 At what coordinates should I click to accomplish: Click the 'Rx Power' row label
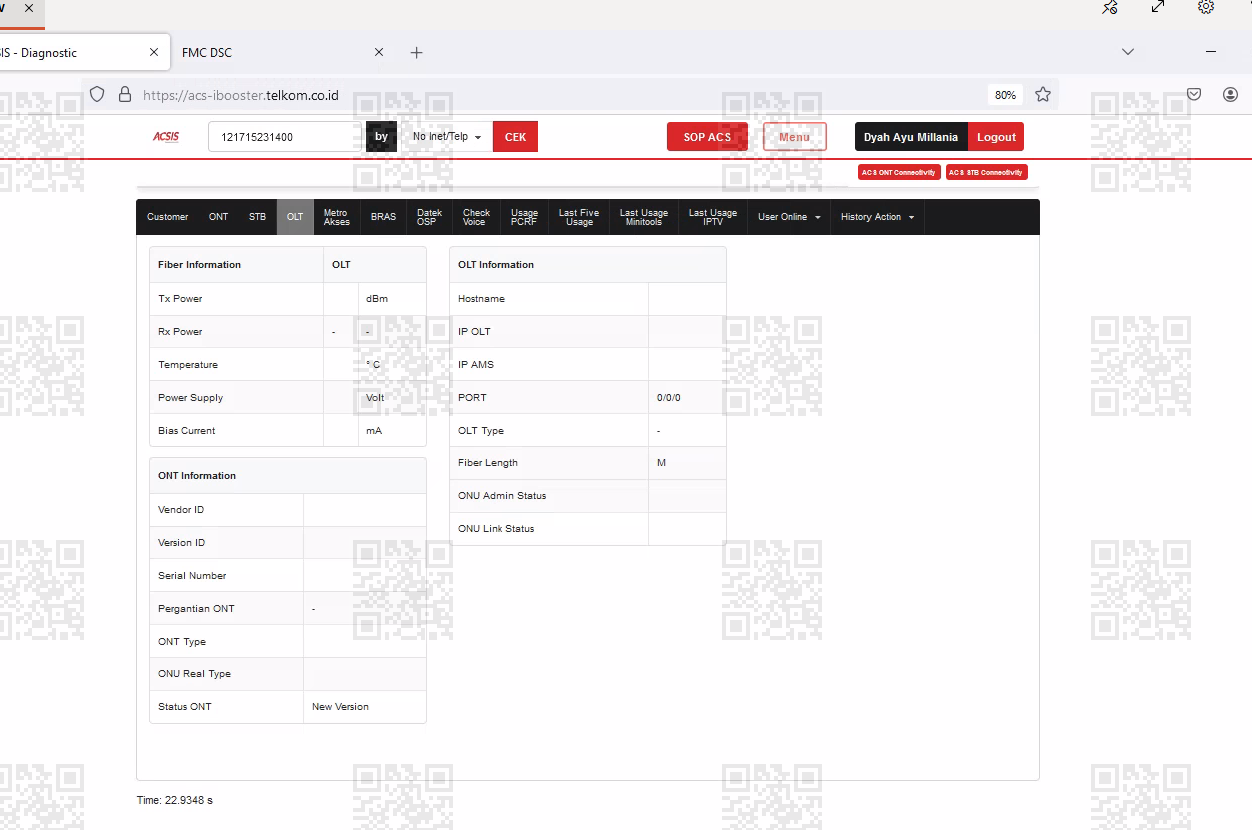(180, 332)
